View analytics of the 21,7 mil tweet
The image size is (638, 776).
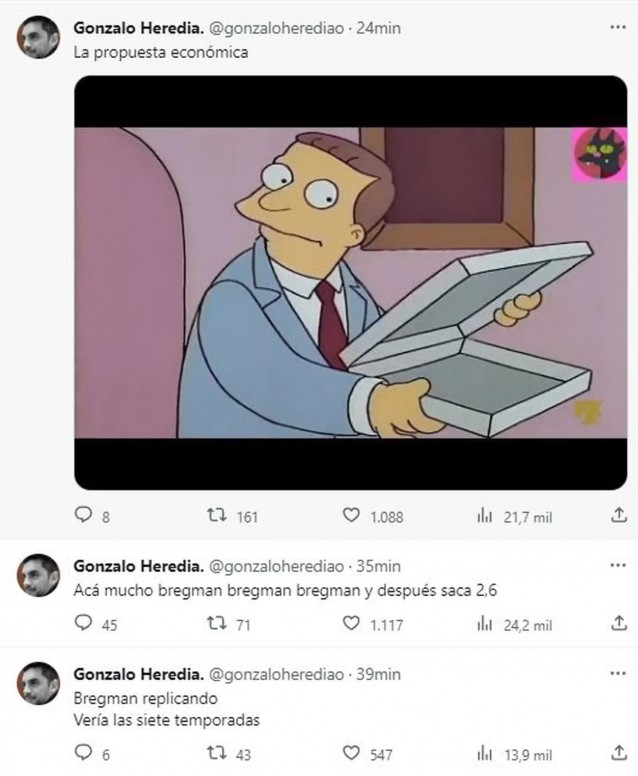point(486,516)
